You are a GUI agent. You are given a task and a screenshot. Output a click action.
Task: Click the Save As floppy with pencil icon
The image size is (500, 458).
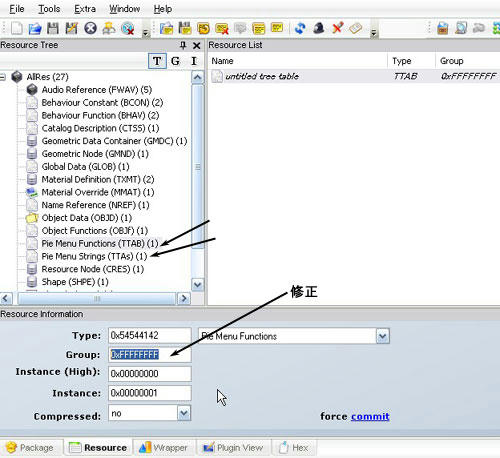pos(71,29)
